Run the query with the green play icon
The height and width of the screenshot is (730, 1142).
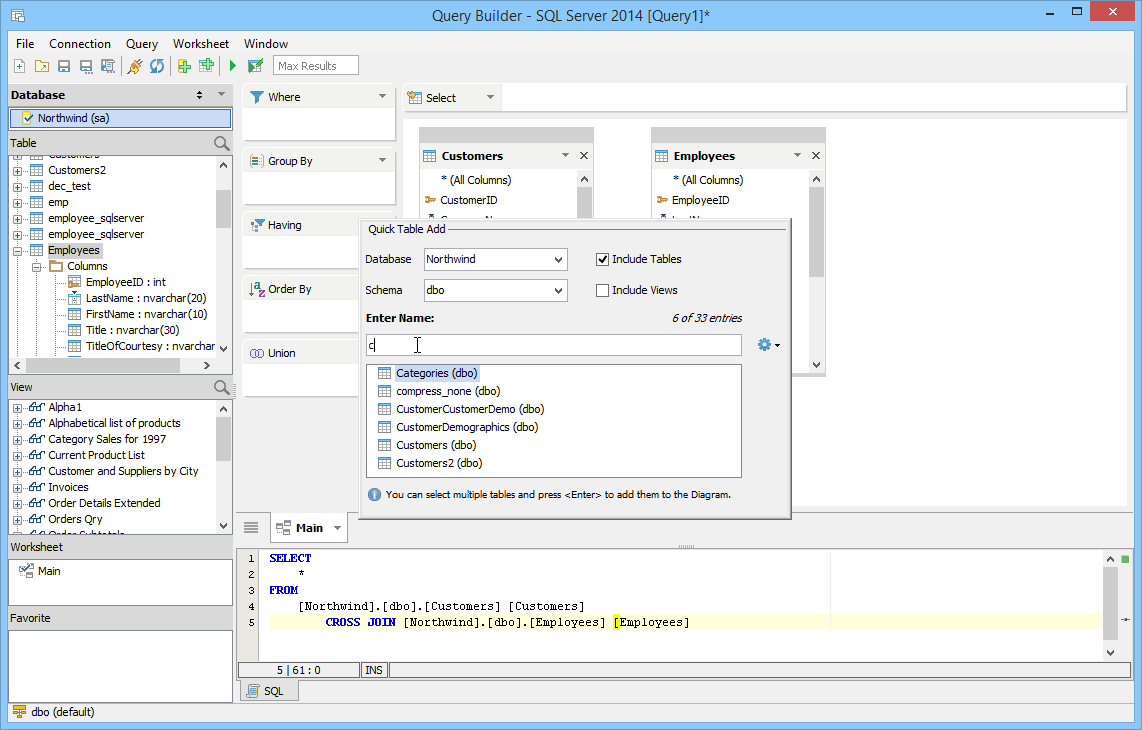(232, 66)
